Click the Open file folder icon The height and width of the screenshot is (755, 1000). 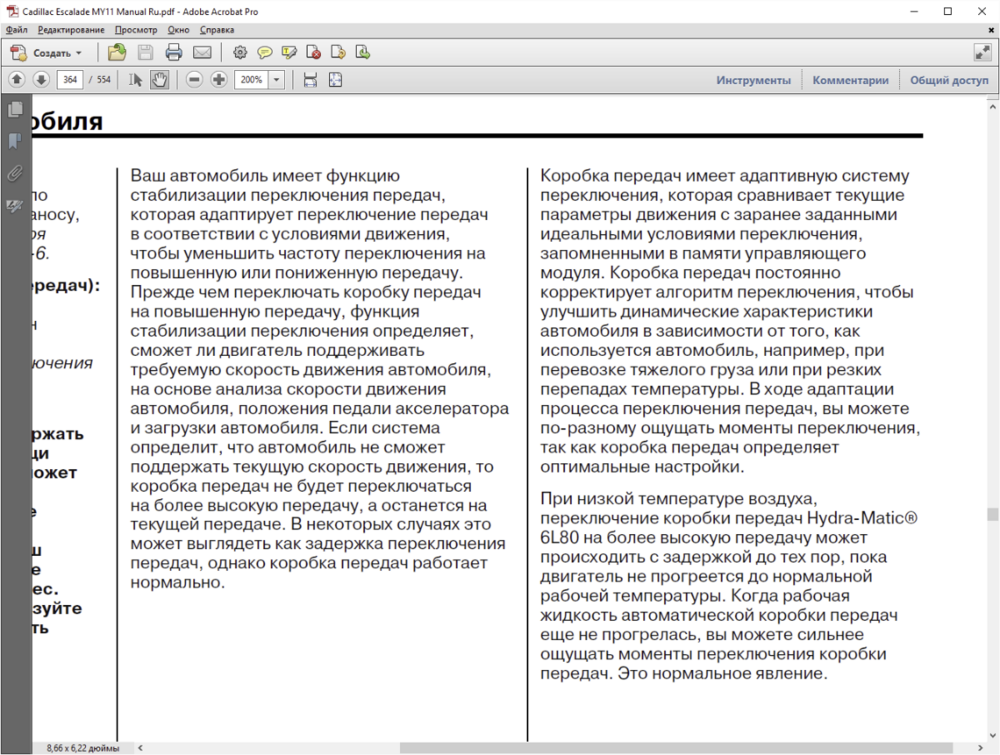tap(117, 52)
